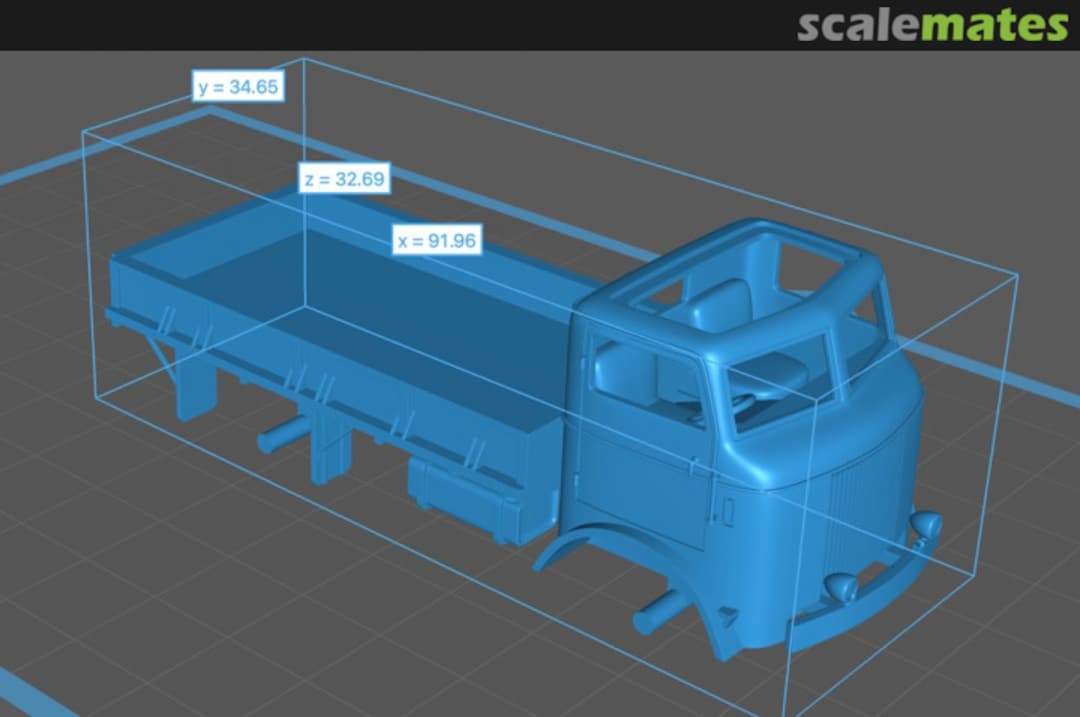
Task: Select the z = 32.69 dimension label
Action: click(x=344, y=179)
